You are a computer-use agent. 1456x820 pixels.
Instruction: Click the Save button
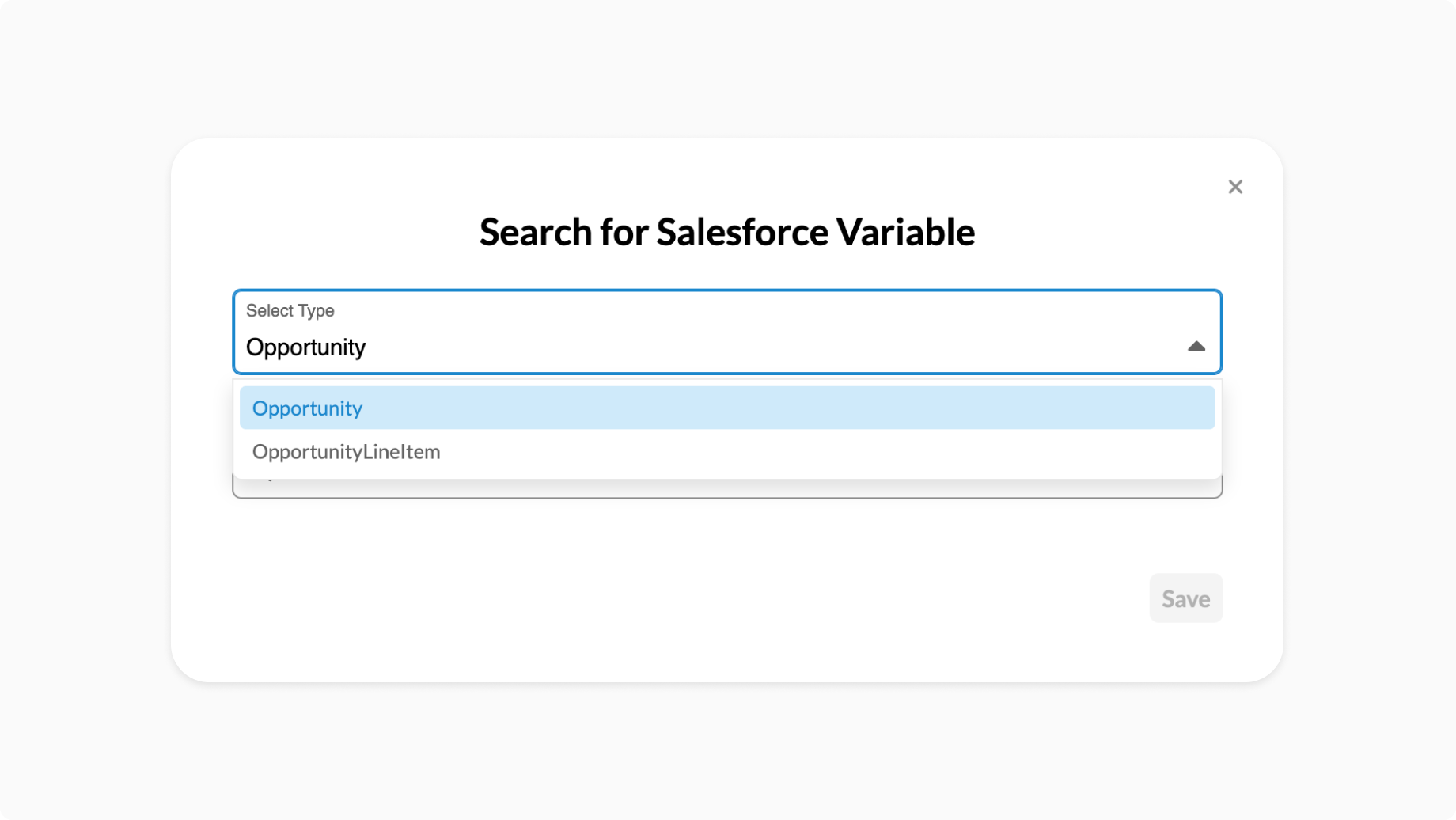(1185, 598)
